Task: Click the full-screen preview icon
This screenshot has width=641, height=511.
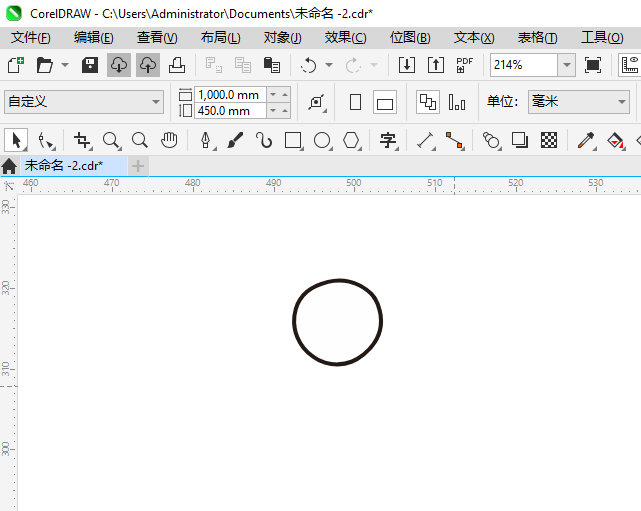Action: pyautogui.click(x=593, y=65)
